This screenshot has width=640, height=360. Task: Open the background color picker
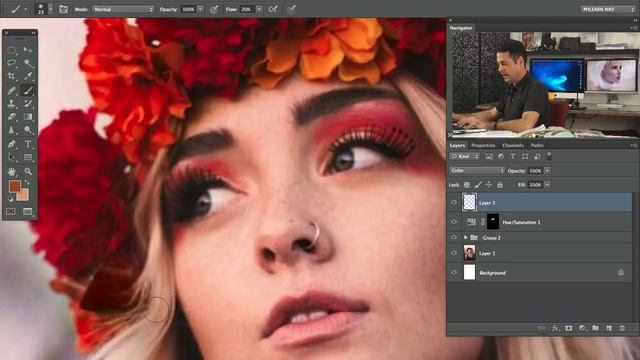point(24,196)
